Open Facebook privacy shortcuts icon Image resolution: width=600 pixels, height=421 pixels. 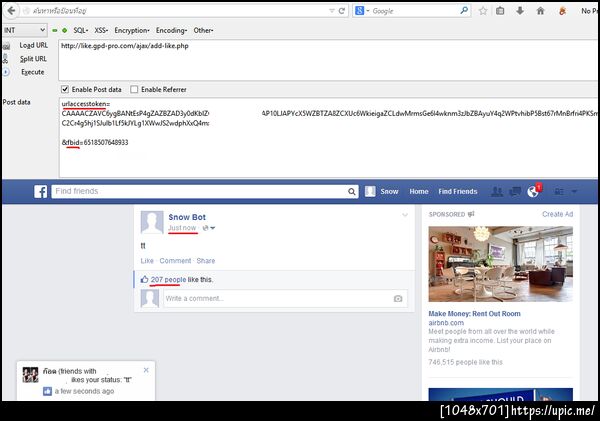click(x=559, y=191)
